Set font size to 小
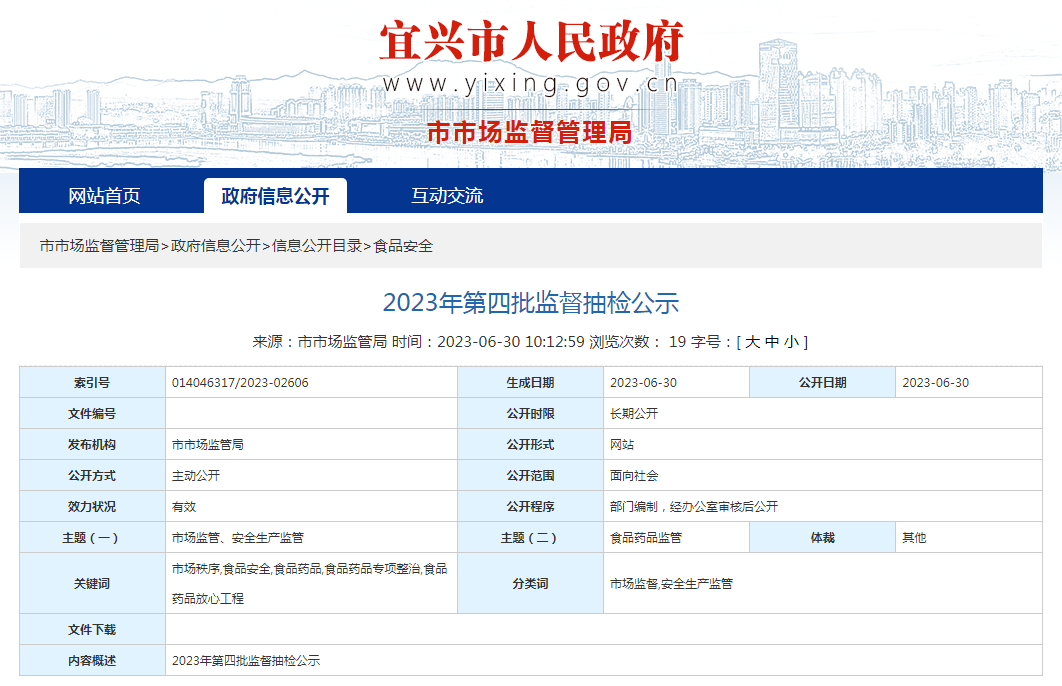This screenshot has width=1062, height=686. click(x=791, y=342)
